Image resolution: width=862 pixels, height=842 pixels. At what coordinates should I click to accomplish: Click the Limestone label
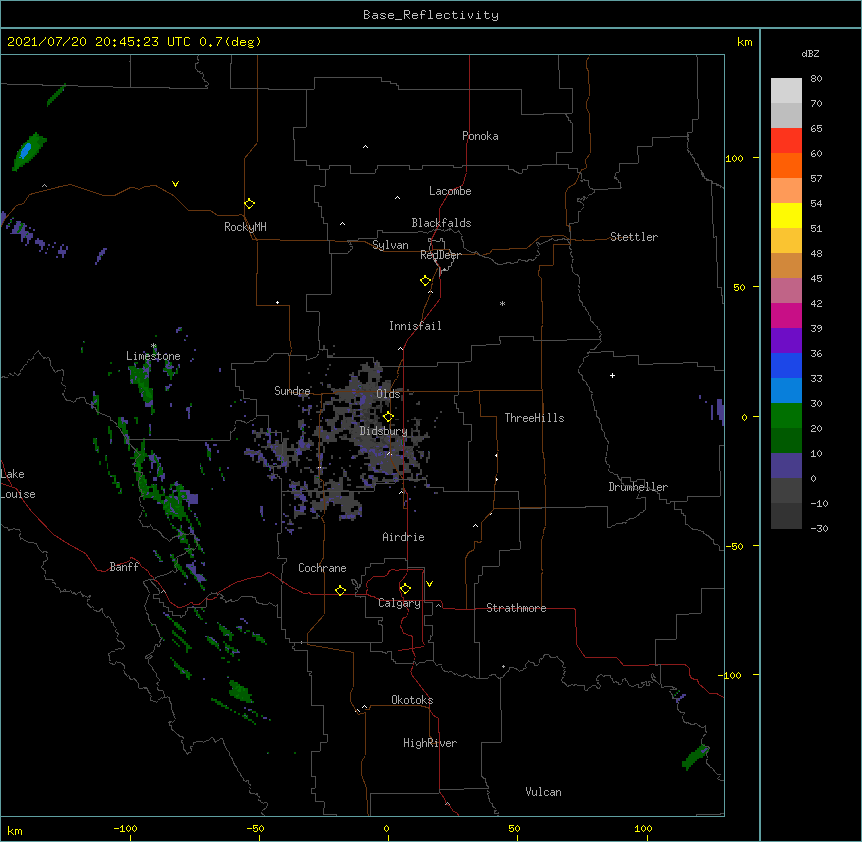[153, 356]
